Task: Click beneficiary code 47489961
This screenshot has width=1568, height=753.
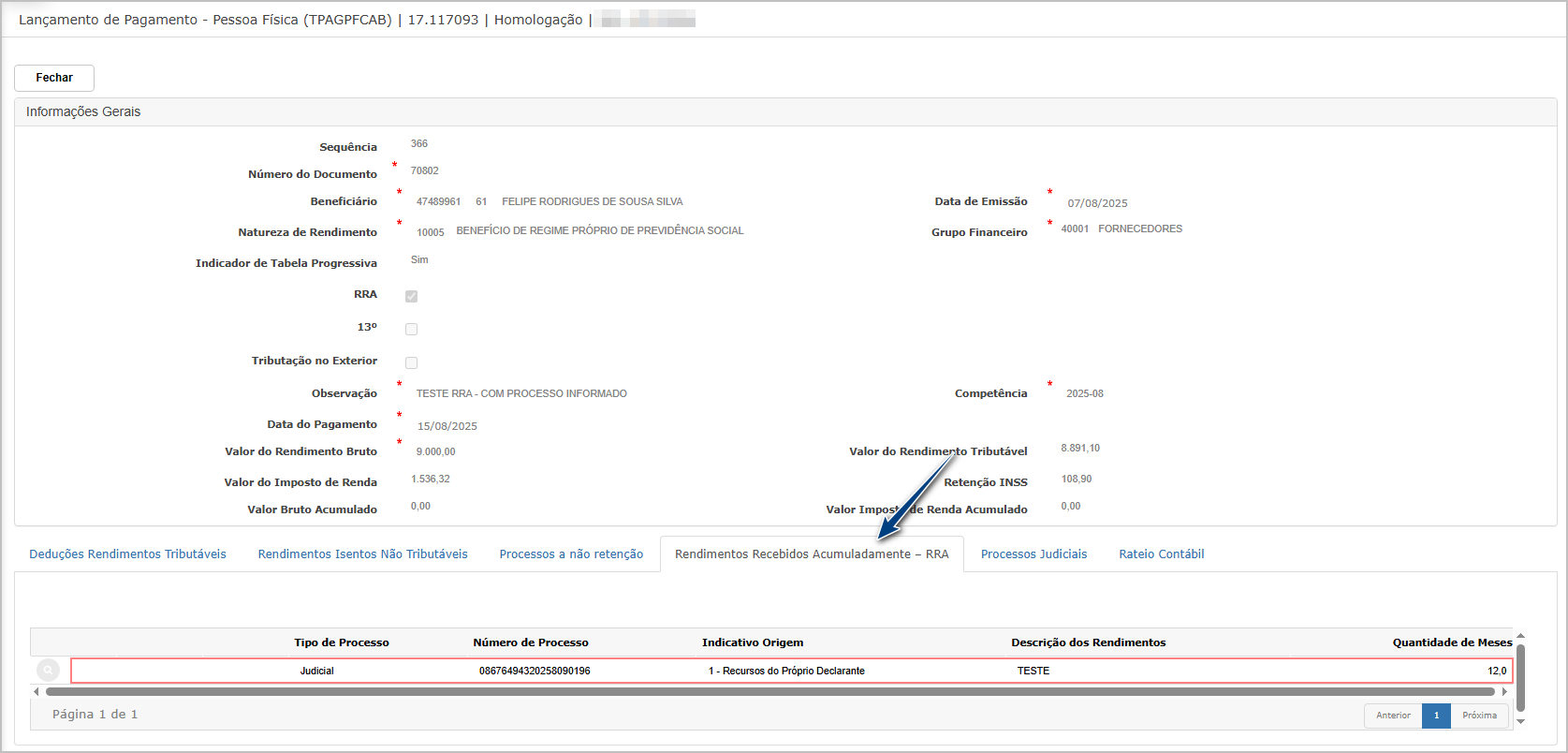Action: pyautogui.click(x=438, y=201)
